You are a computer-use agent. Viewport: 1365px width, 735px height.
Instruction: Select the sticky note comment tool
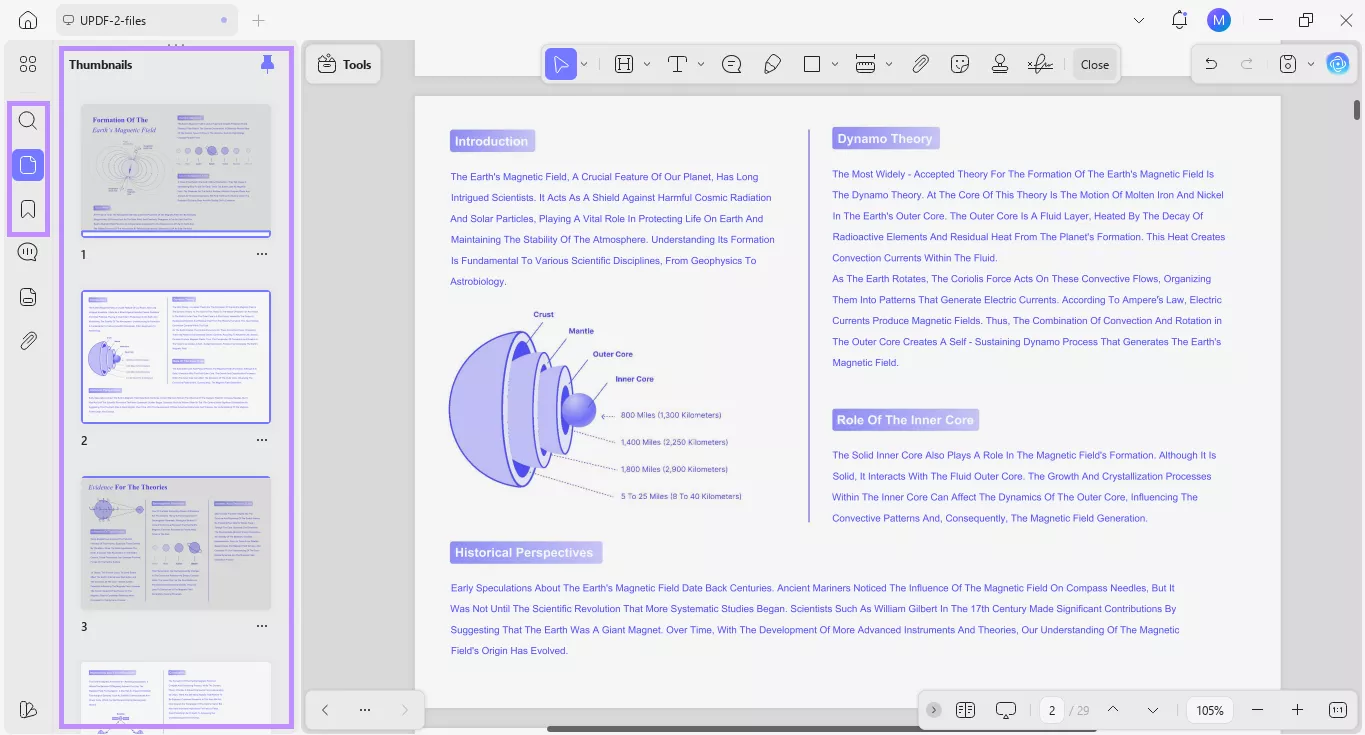click(x=731, y=64)
